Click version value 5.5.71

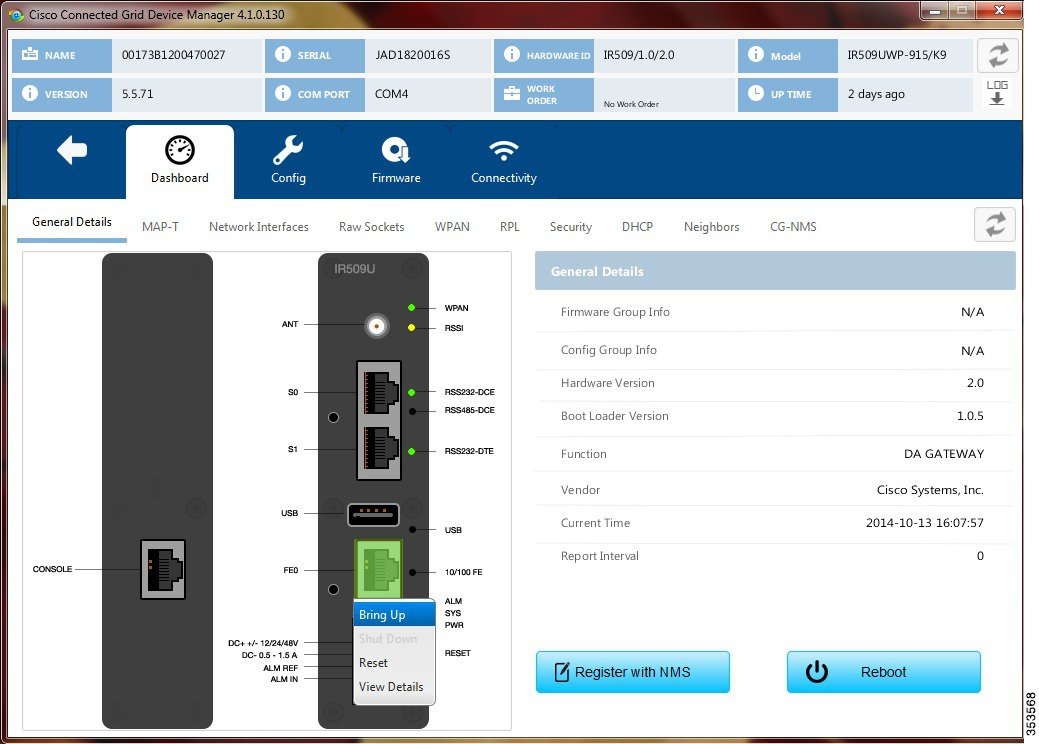(138, 94)
